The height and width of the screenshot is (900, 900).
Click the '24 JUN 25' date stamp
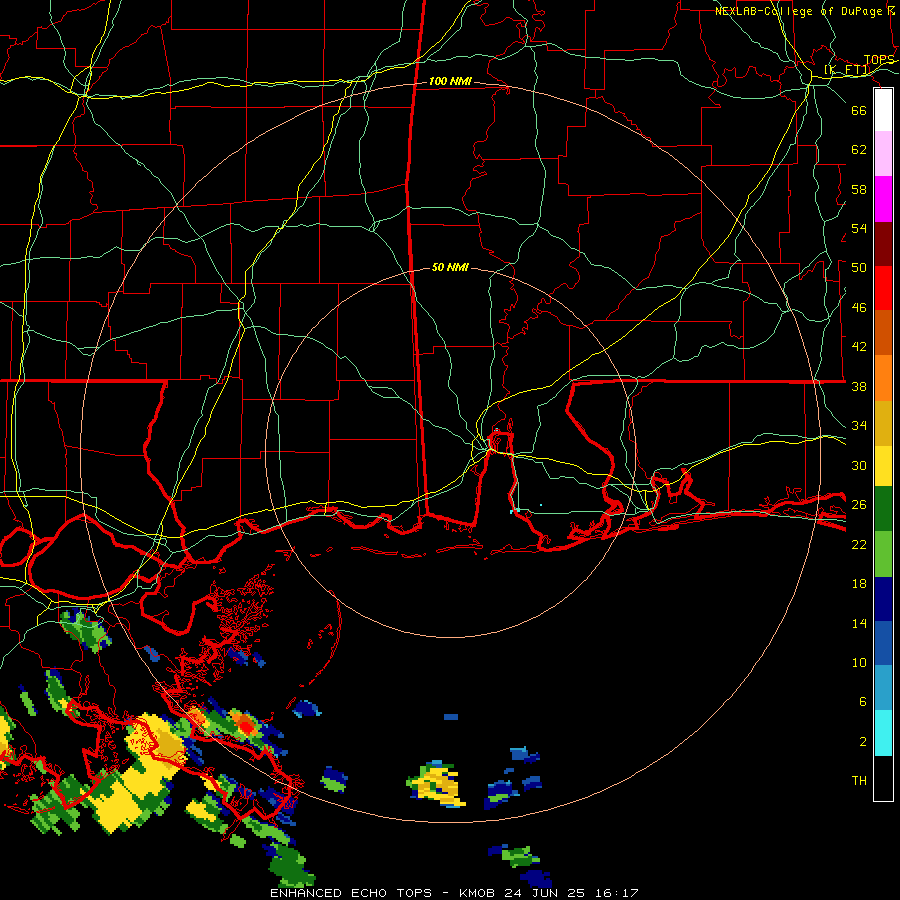tap(545, 893)
